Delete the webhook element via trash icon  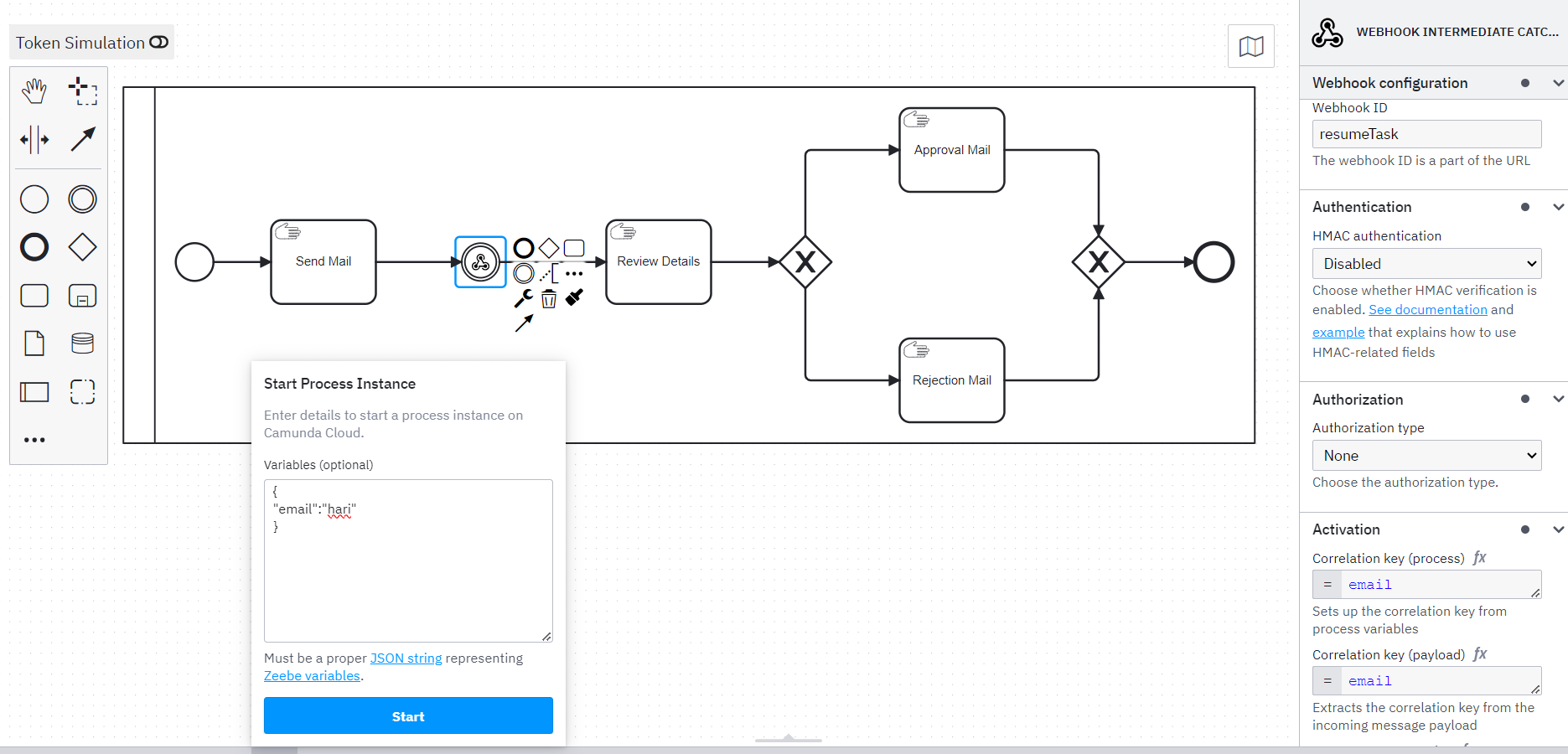pyautogui.click(x=549, y=298)
